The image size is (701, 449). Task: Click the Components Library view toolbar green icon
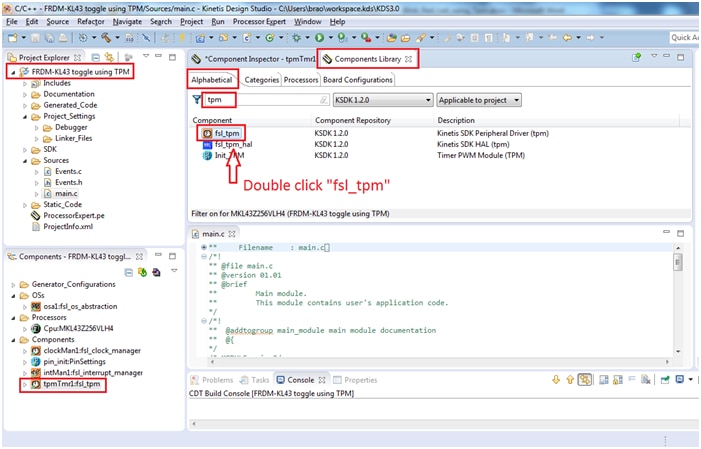tap(636, 57)
